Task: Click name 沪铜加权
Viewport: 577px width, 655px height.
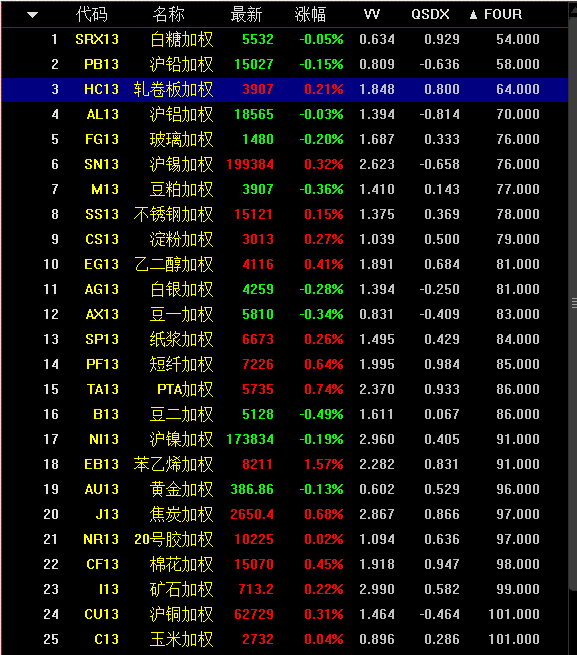Action: point(181,614)
